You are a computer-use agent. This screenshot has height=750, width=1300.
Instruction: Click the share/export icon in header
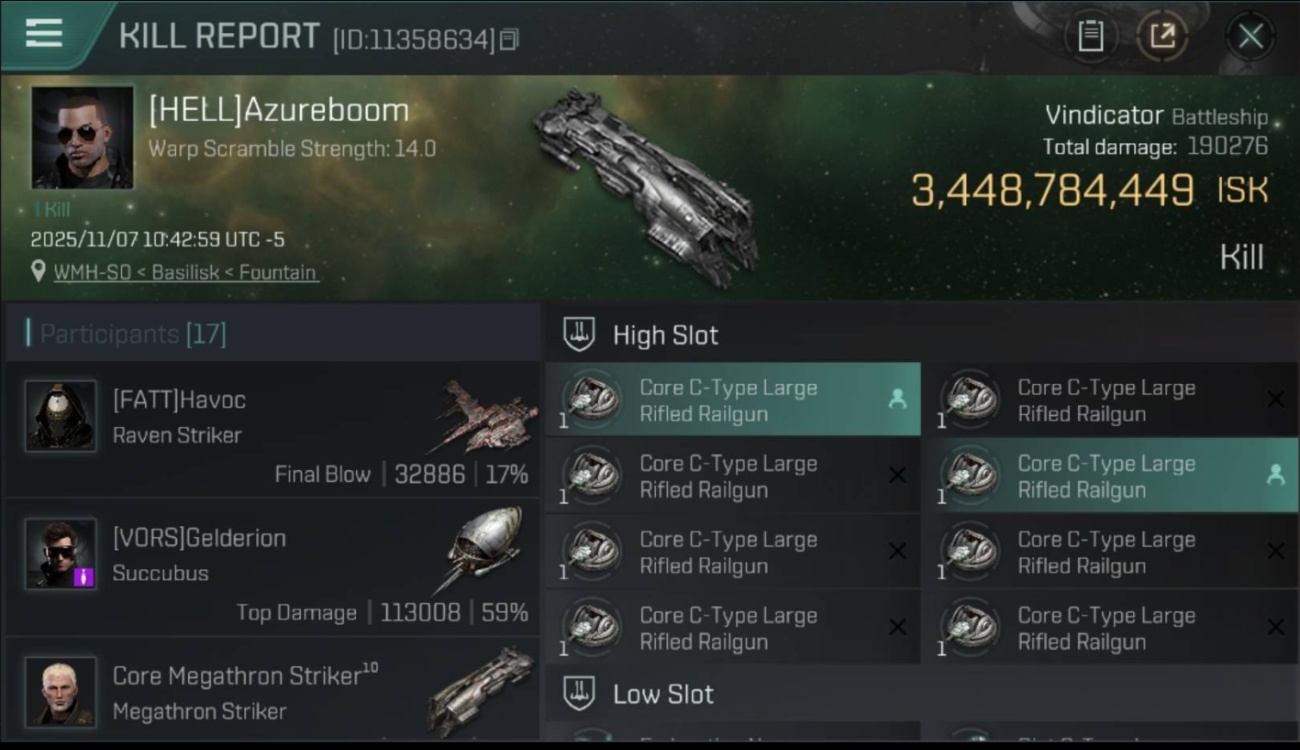(1162, 37)
